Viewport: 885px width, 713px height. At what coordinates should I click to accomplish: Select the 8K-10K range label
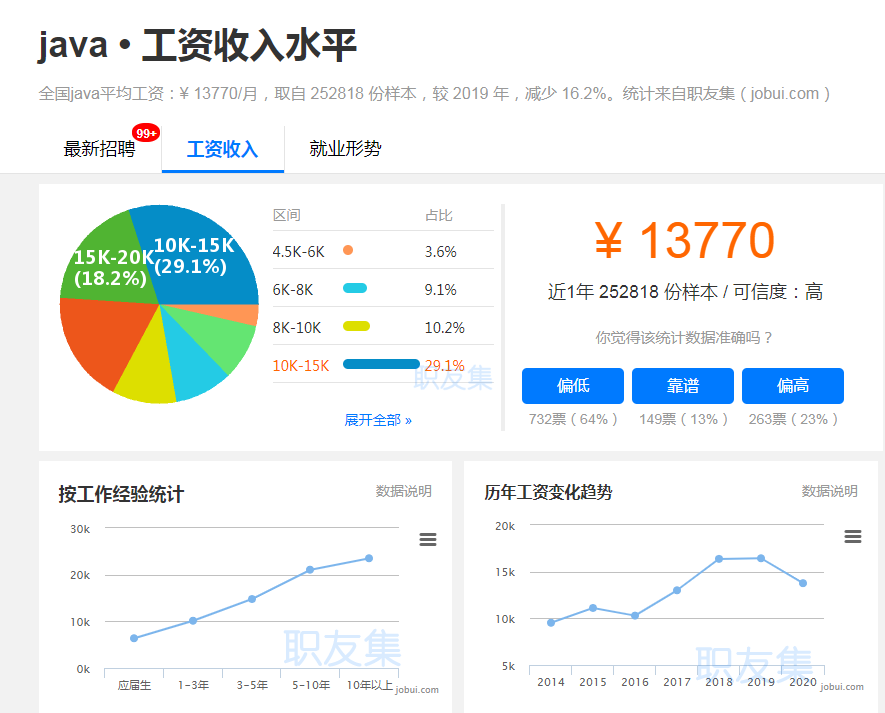click(x=297, y=327)
